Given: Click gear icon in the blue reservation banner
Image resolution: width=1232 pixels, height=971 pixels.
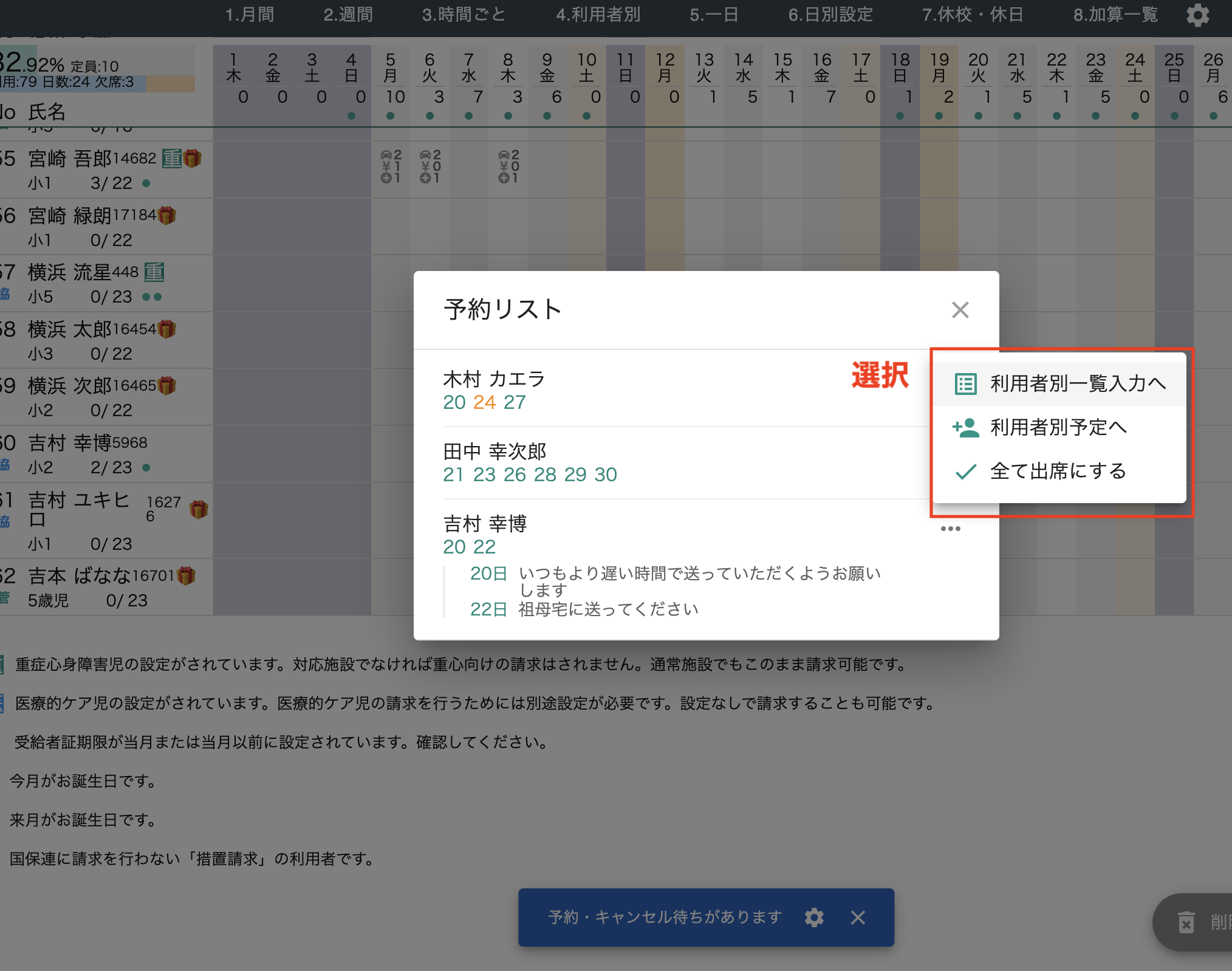Looking at the screenshot, I should point(814,918).
